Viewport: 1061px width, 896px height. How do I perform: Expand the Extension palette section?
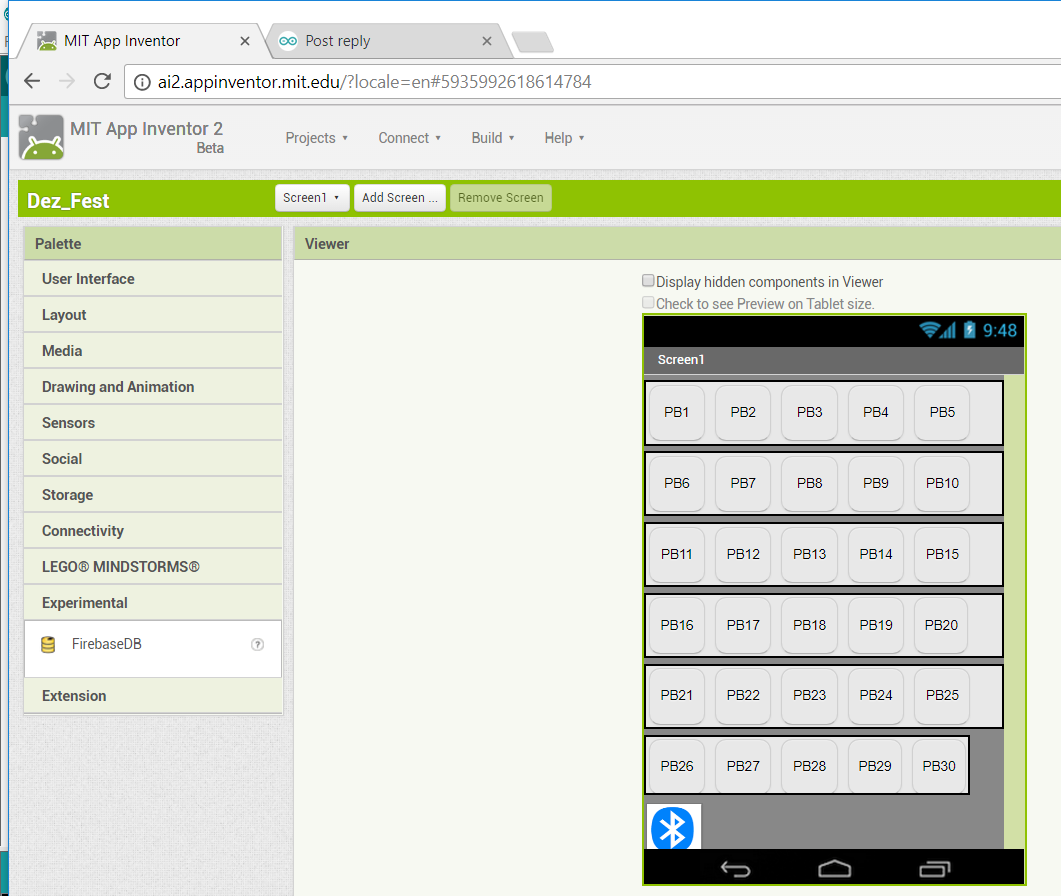153,696
